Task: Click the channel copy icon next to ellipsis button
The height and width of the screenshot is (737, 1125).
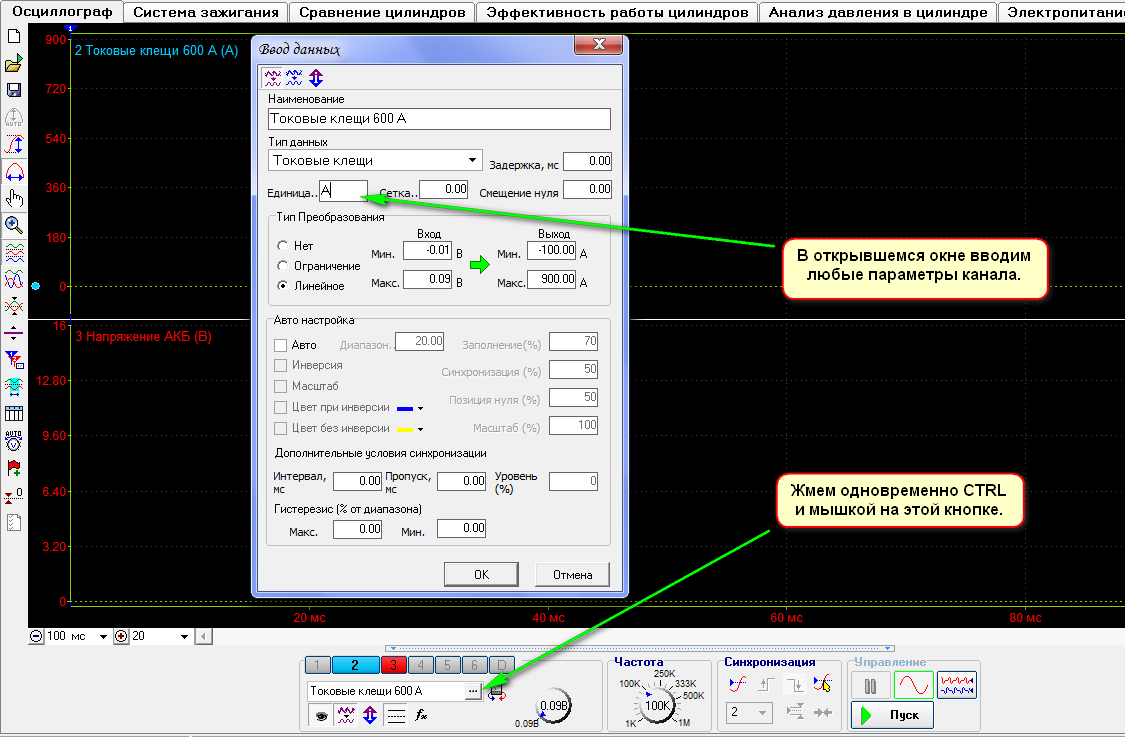Action: (496, 693)
